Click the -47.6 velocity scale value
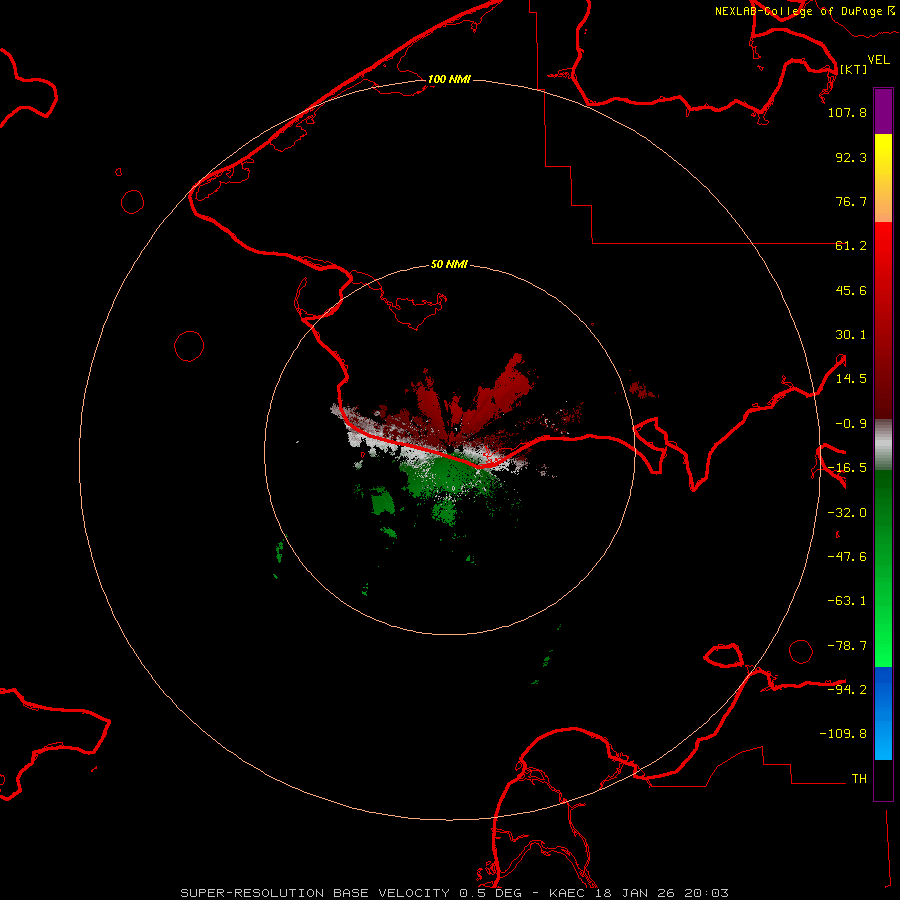900x900 pixels. (x=847, y=557)
